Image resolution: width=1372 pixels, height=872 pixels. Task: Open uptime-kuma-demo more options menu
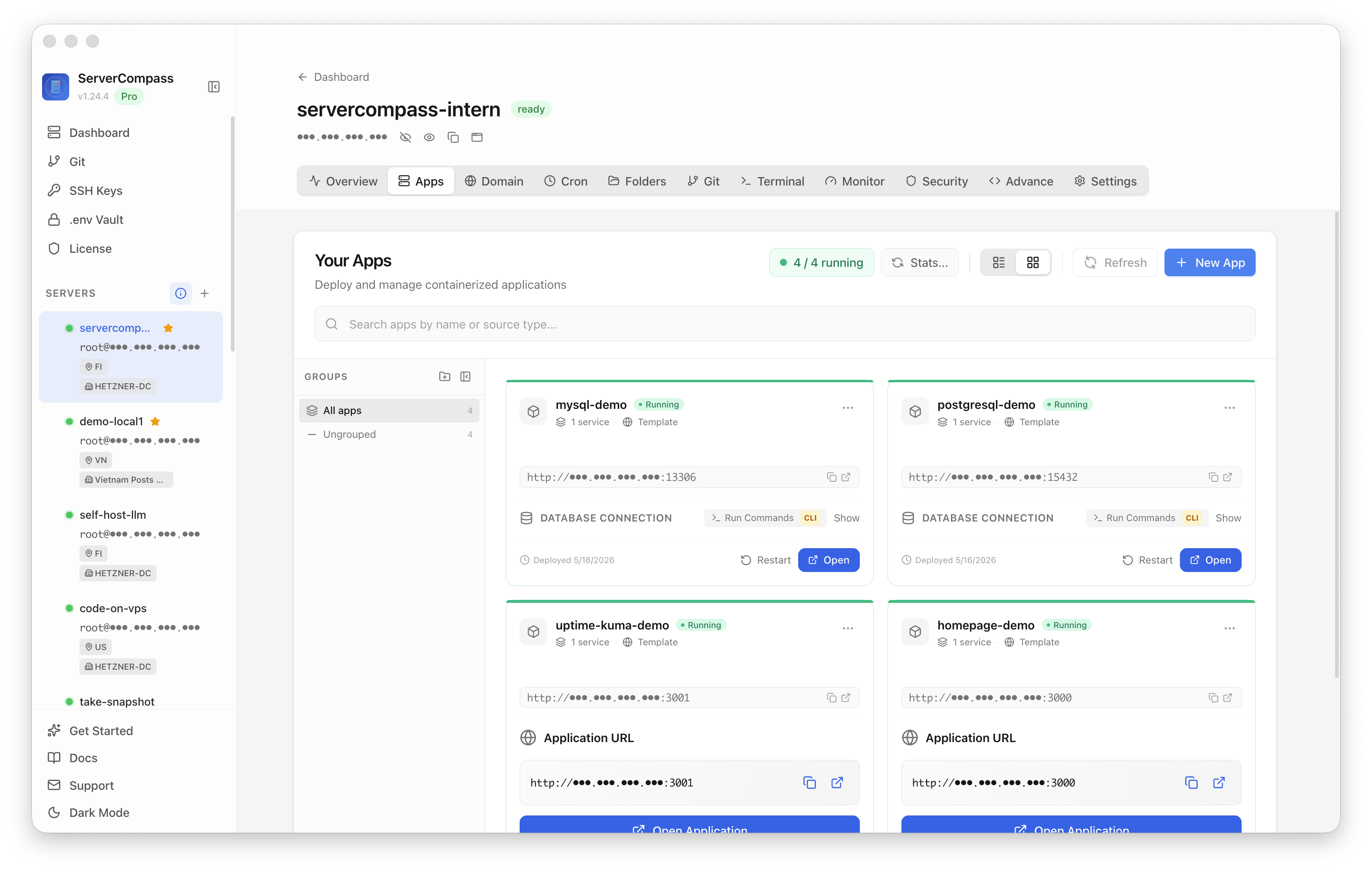[x=847, y=629]
